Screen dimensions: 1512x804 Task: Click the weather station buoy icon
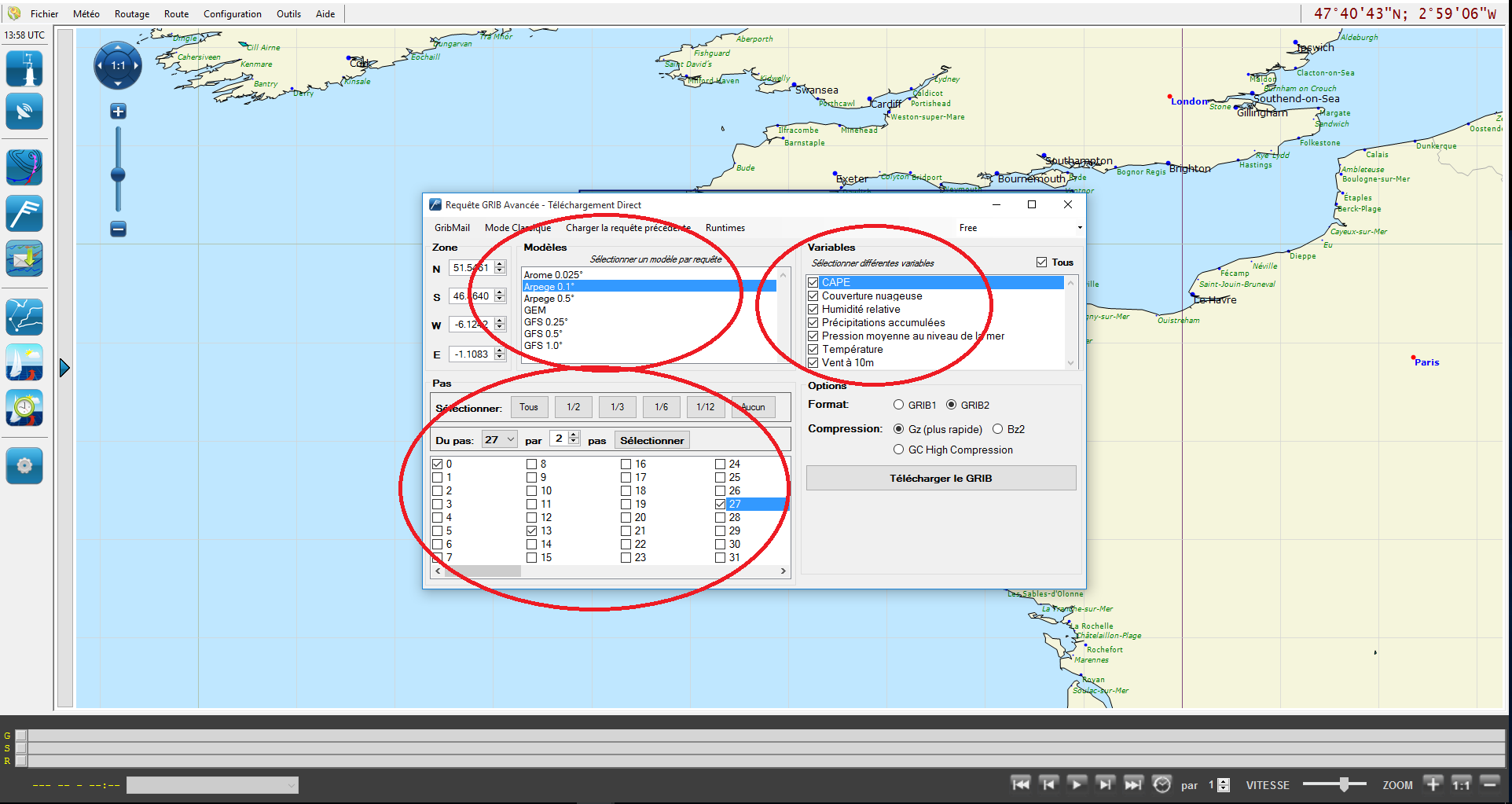(24, 68)
